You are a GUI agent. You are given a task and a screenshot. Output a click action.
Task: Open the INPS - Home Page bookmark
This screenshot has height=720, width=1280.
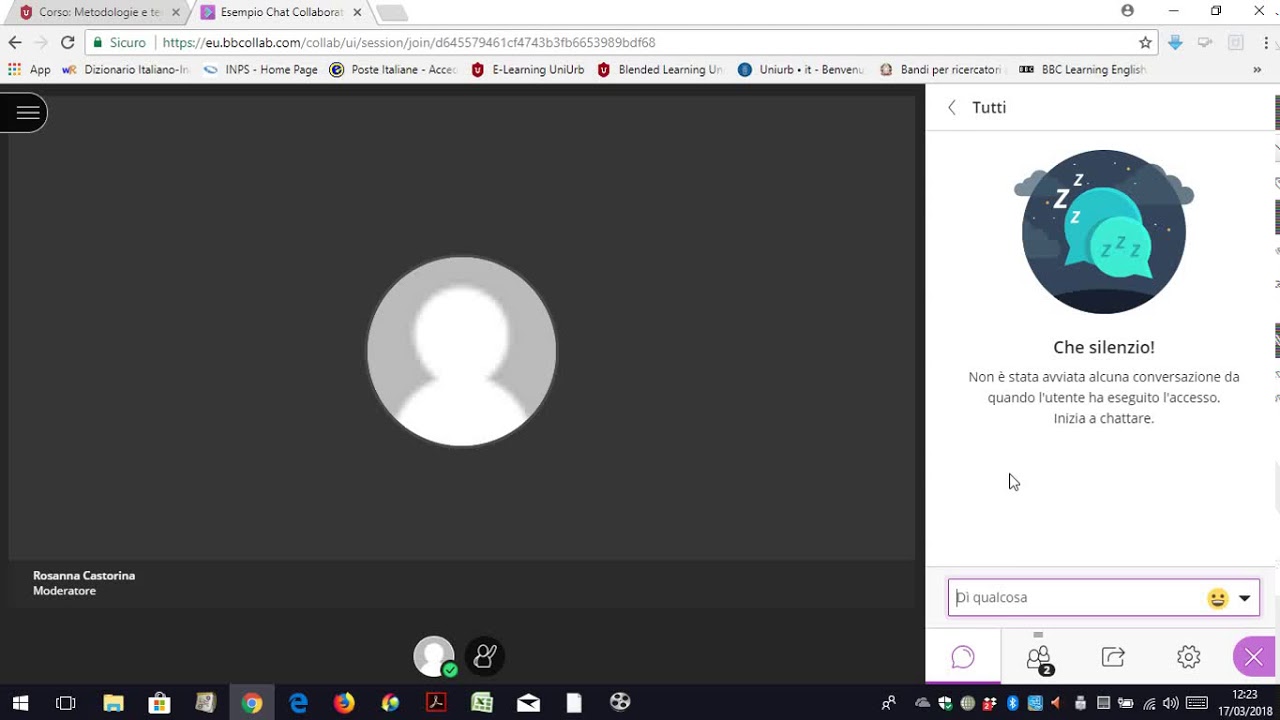(260, 70)
